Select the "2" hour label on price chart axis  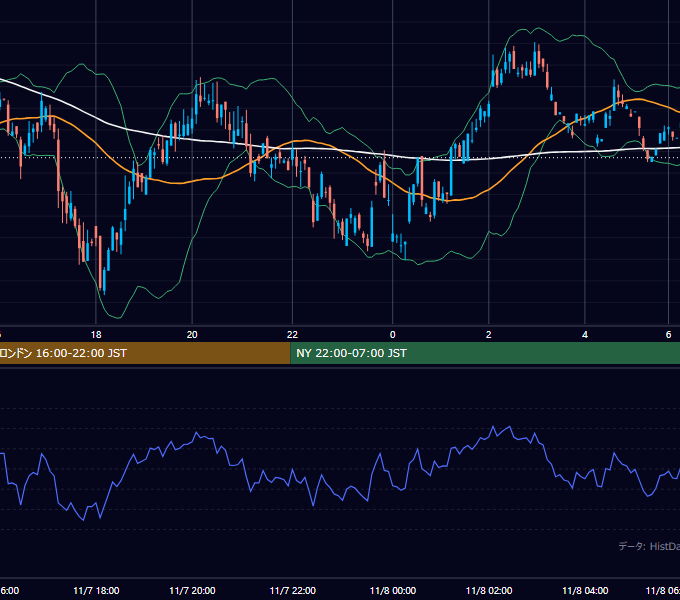pos(489,335)
